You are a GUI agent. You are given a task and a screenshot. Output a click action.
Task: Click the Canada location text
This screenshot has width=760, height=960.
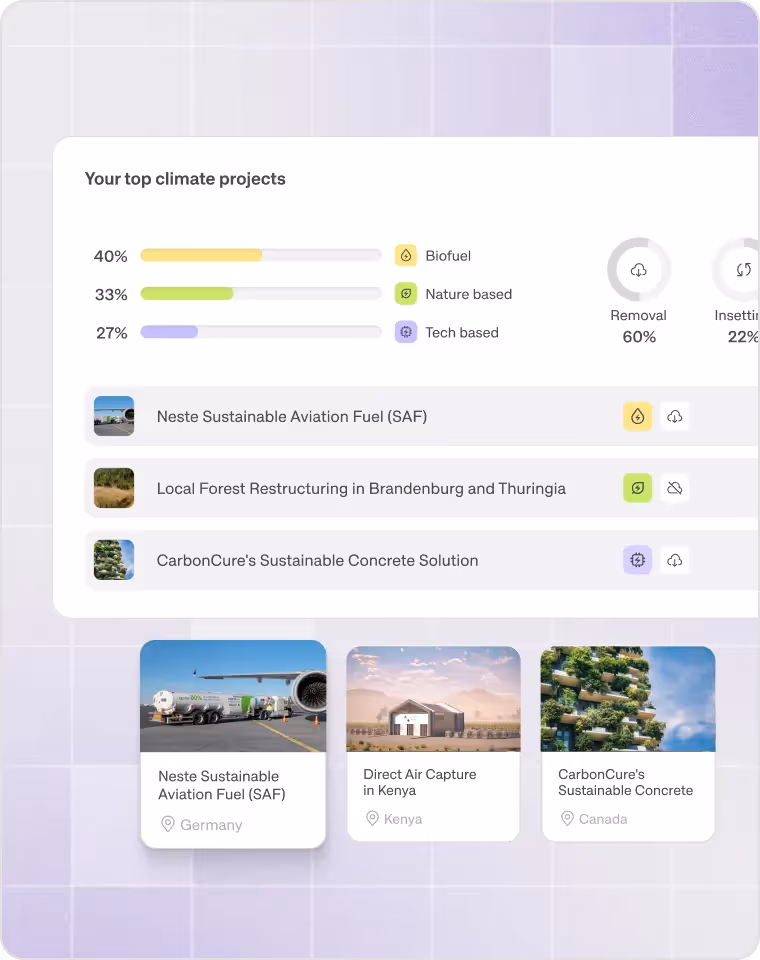point(603,819)
